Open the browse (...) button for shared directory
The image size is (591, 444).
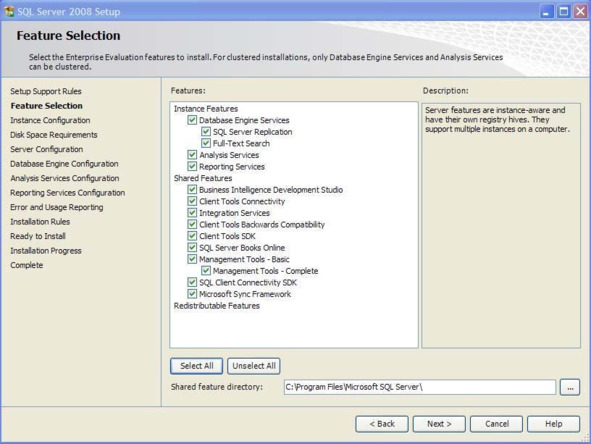pyautogui.click(x=570, y=387)
